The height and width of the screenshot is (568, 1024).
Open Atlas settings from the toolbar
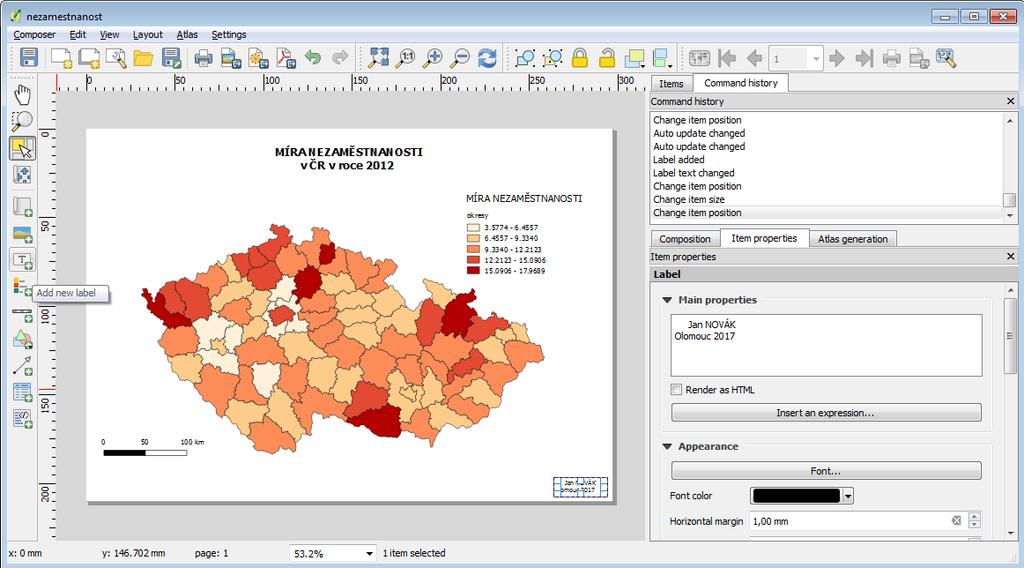[946, 58]
